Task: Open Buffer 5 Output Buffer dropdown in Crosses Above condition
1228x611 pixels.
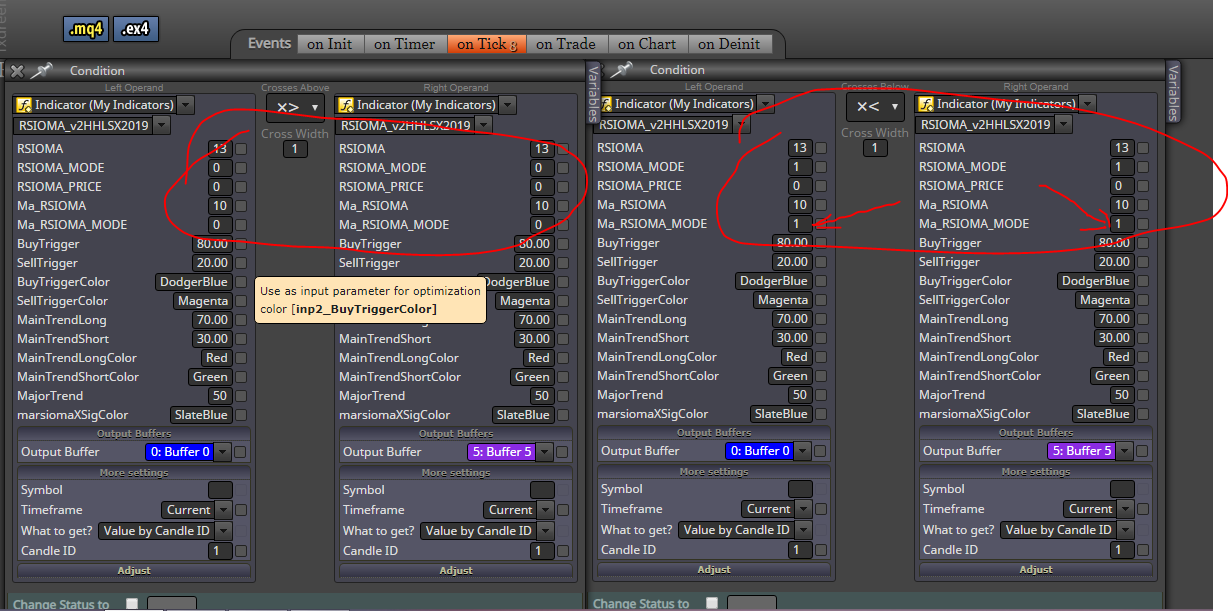Action: pyautogui.click(x=544, y=452)
